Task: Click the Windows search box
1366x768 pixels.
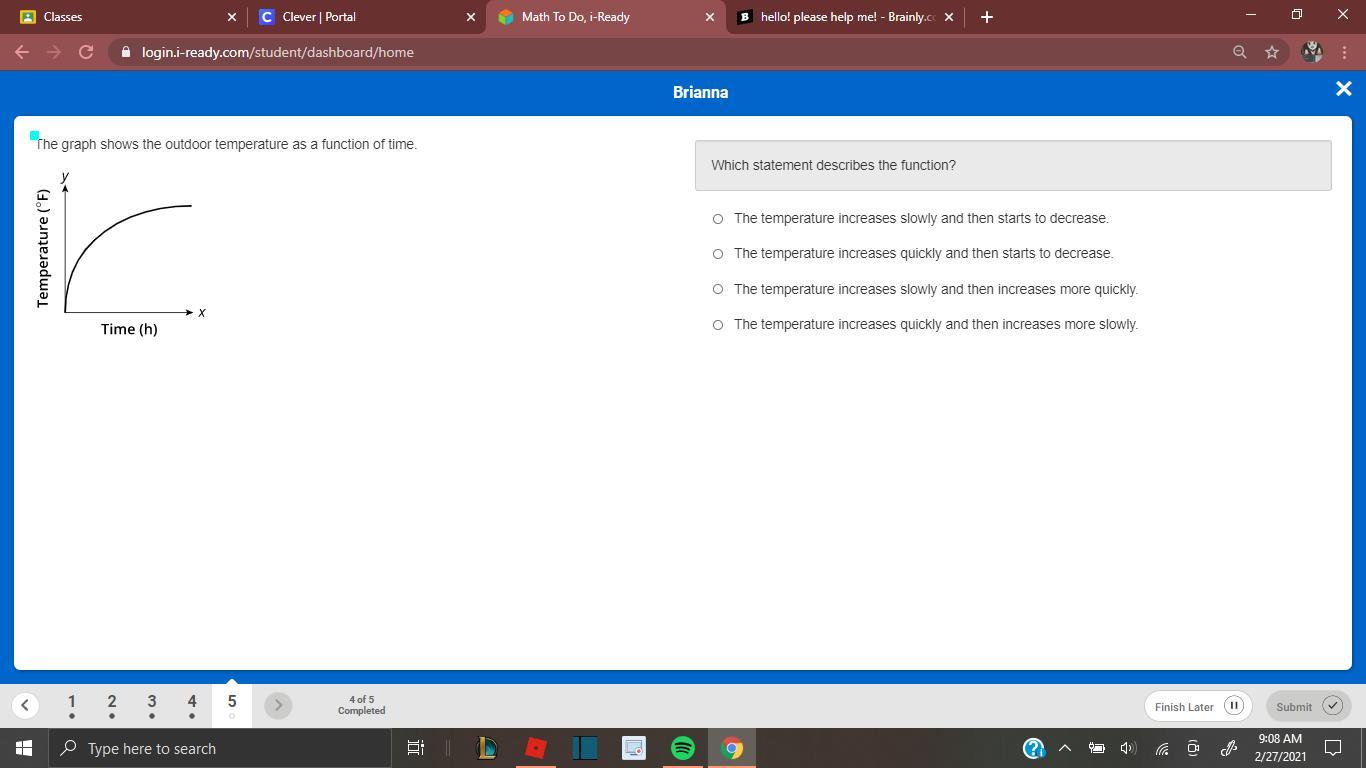Action: [220, 748]
